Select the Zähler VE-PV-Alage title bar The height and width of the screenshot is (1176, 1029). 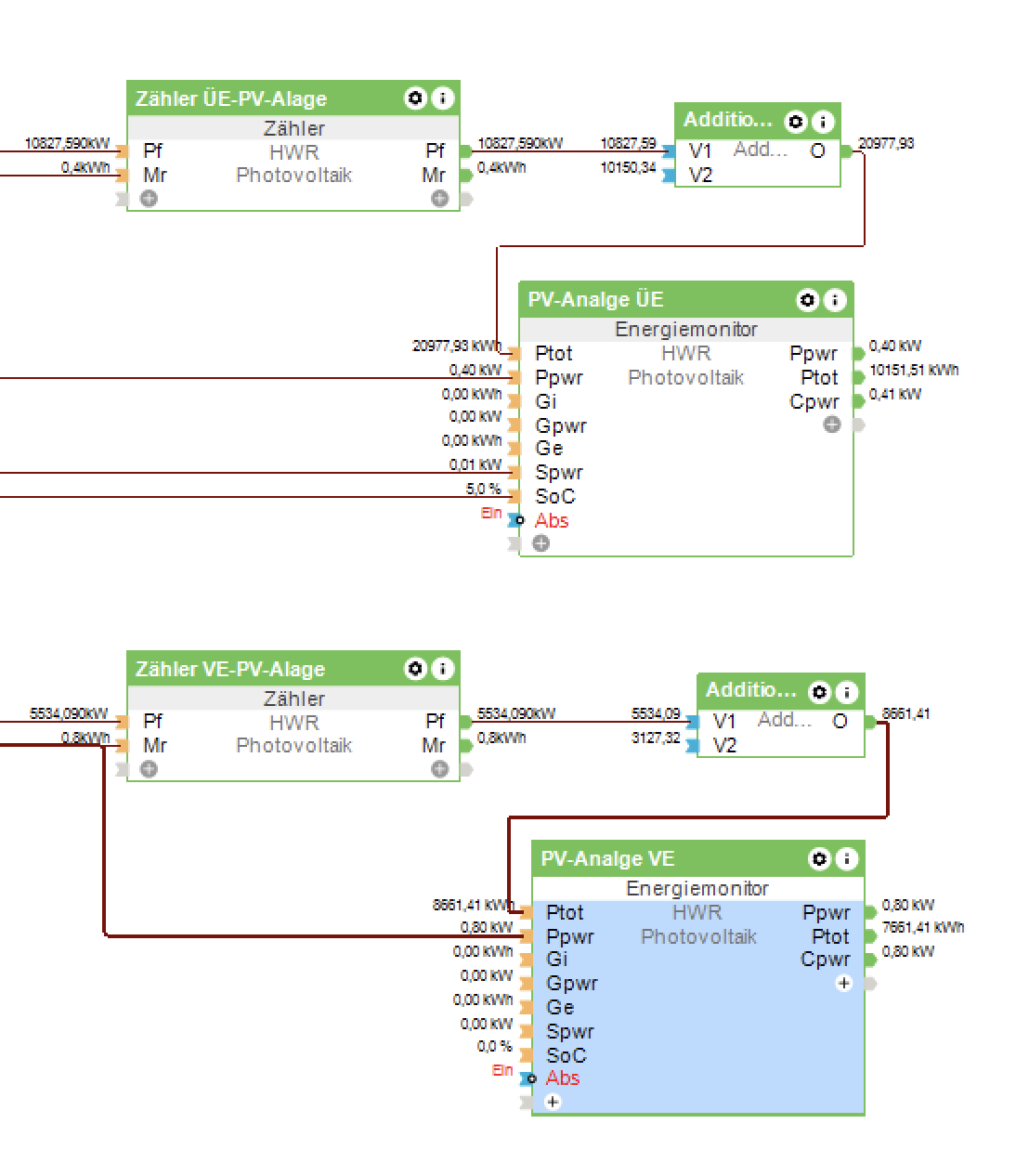point(293,669)
